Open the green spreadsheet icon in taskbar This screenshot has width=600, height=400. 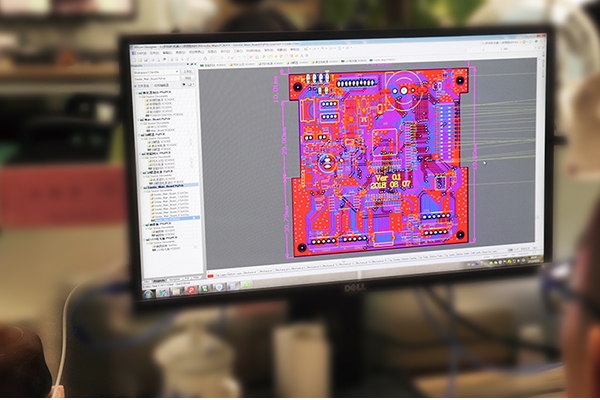tap(205, 289)
